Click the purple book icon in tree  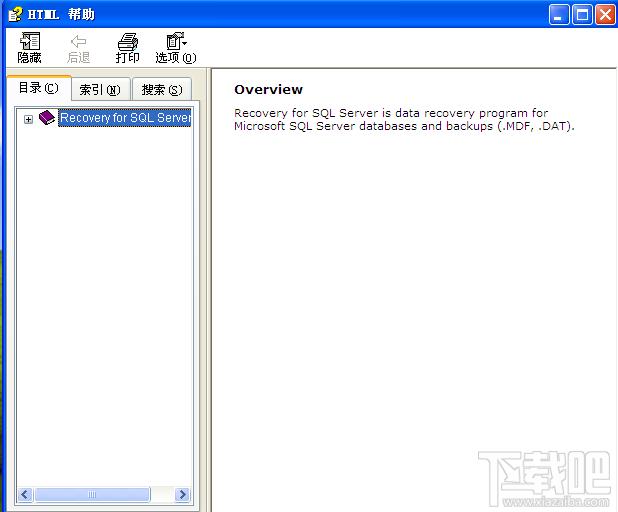click(47, 117)
